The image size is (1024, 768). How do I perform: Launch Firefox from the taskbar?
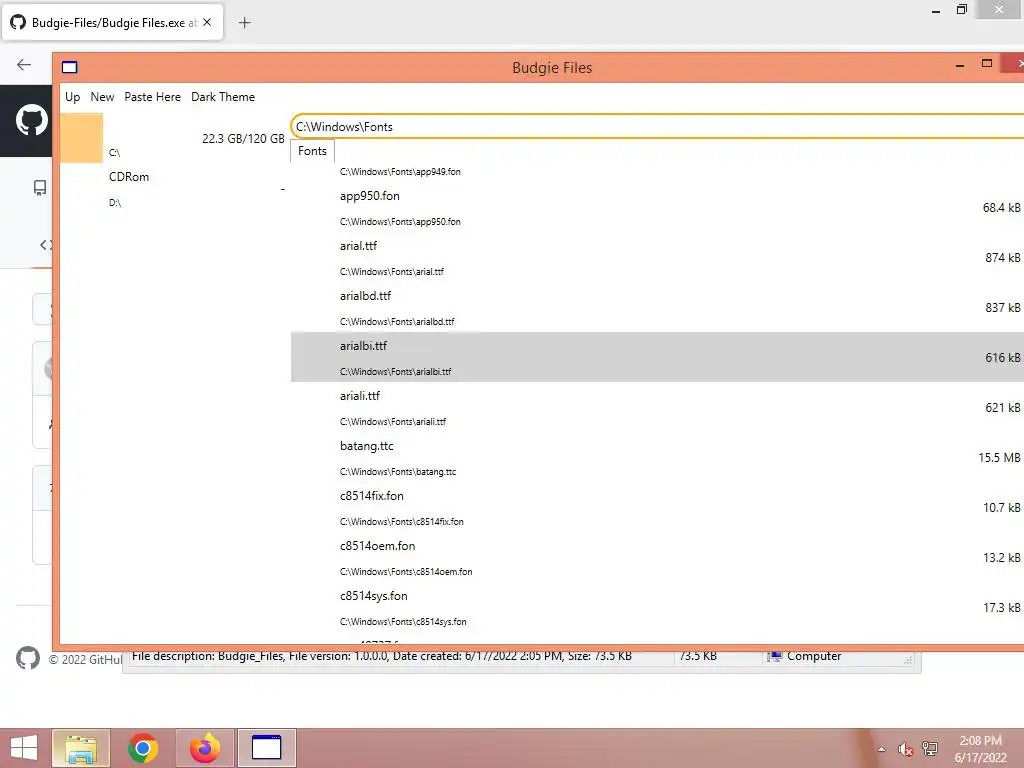click(x=204, y=748)
